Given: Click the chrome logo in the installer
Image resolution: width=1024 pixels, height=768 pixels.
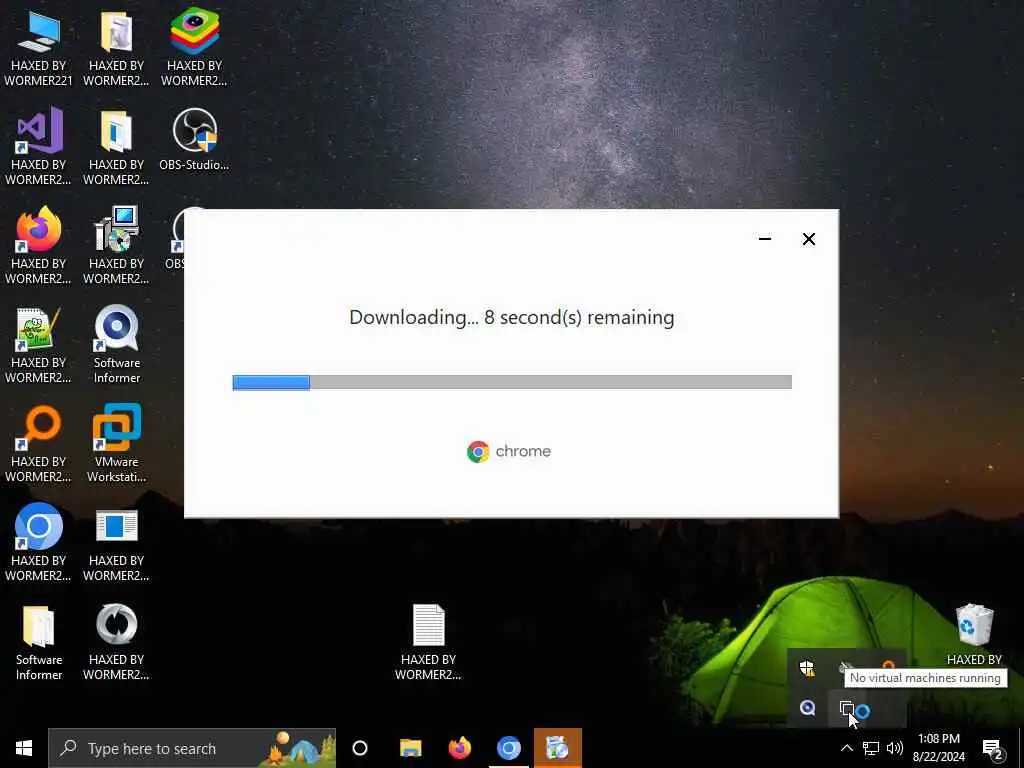Looking at the screenshot, I should coord(509,451).
